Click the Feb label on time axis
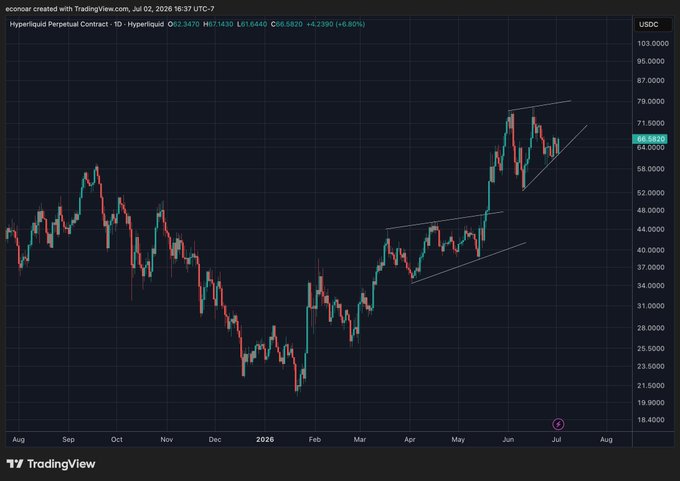 (315, 439)
